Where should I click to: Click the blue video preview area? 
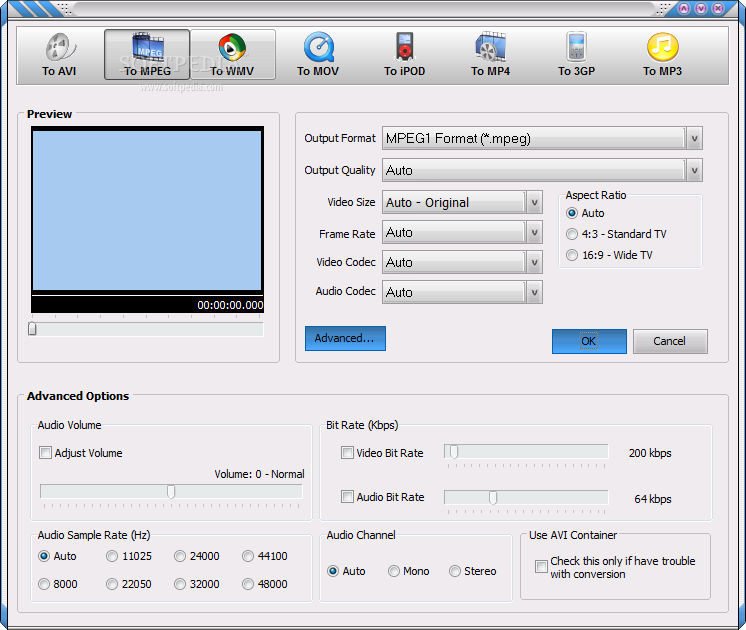click(147, 210)
